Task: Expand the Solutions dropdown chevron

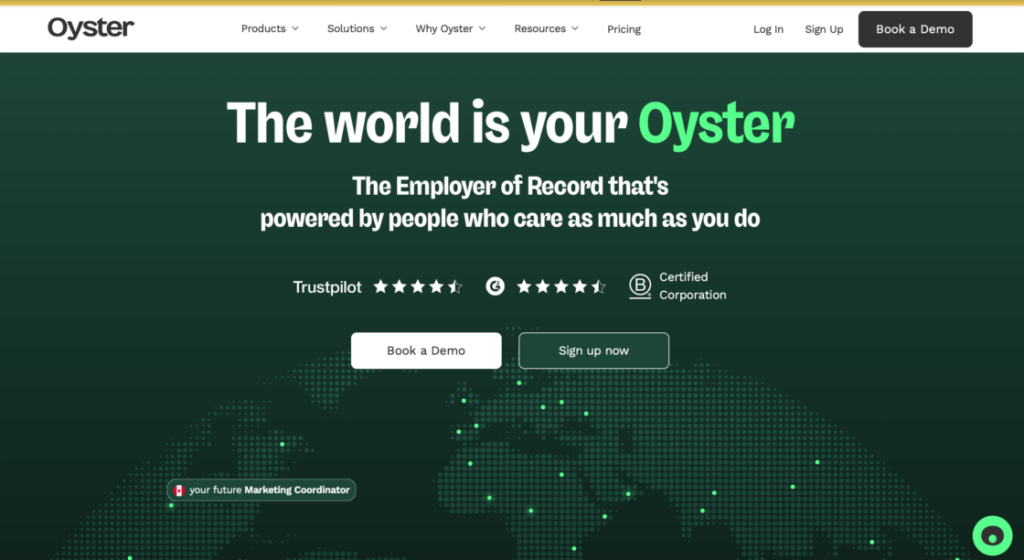Action: tap(383, 29)
